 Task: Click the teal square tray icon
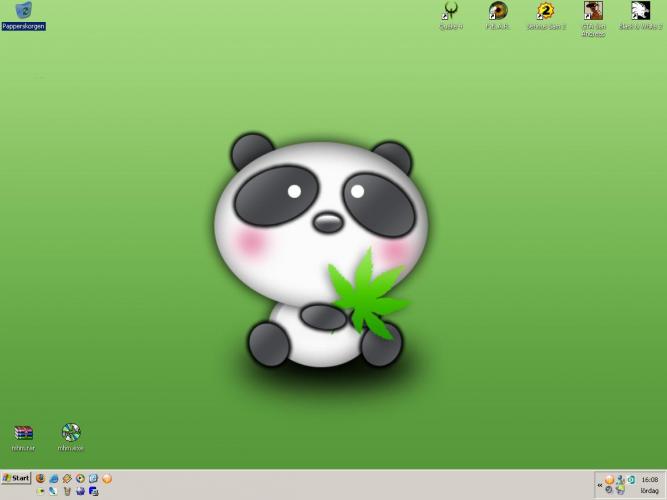click(631, 480)
